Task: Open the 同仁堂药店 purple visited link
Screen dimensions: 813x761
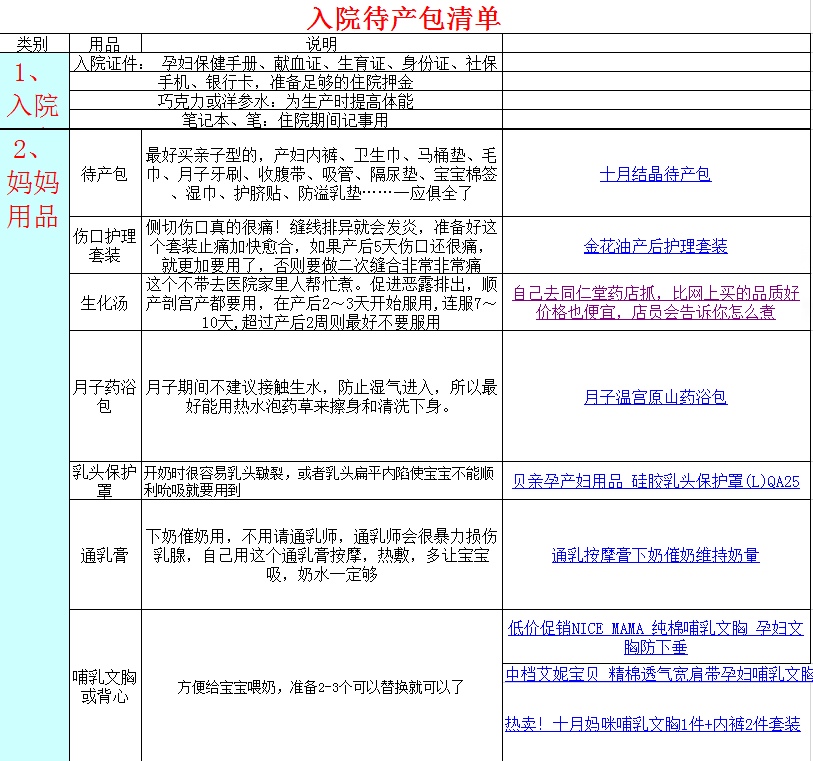Action: [655, 302]
